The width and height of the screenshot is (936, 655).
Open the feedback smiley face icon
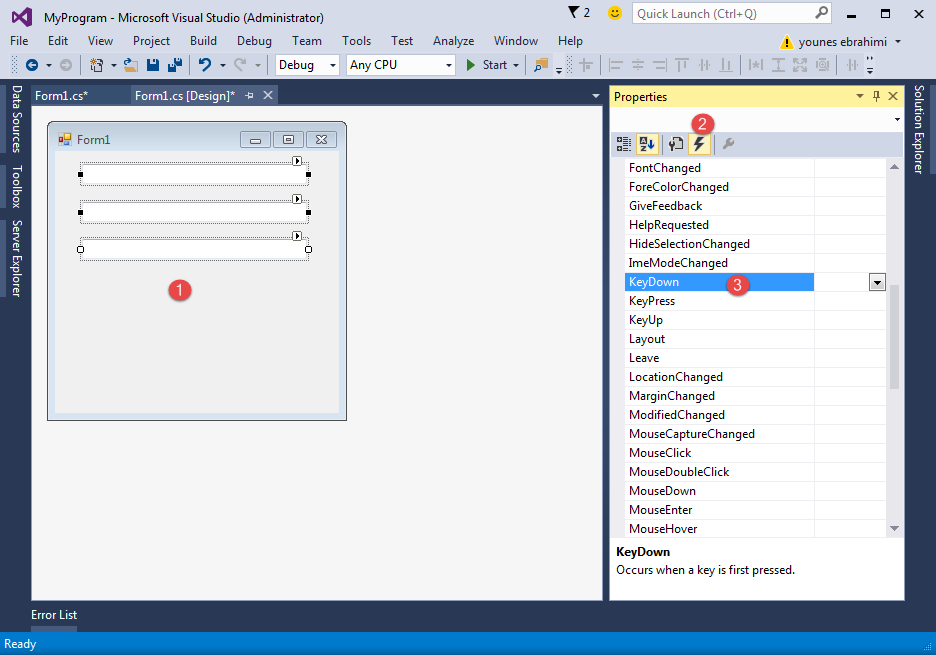tap(615, 13)
